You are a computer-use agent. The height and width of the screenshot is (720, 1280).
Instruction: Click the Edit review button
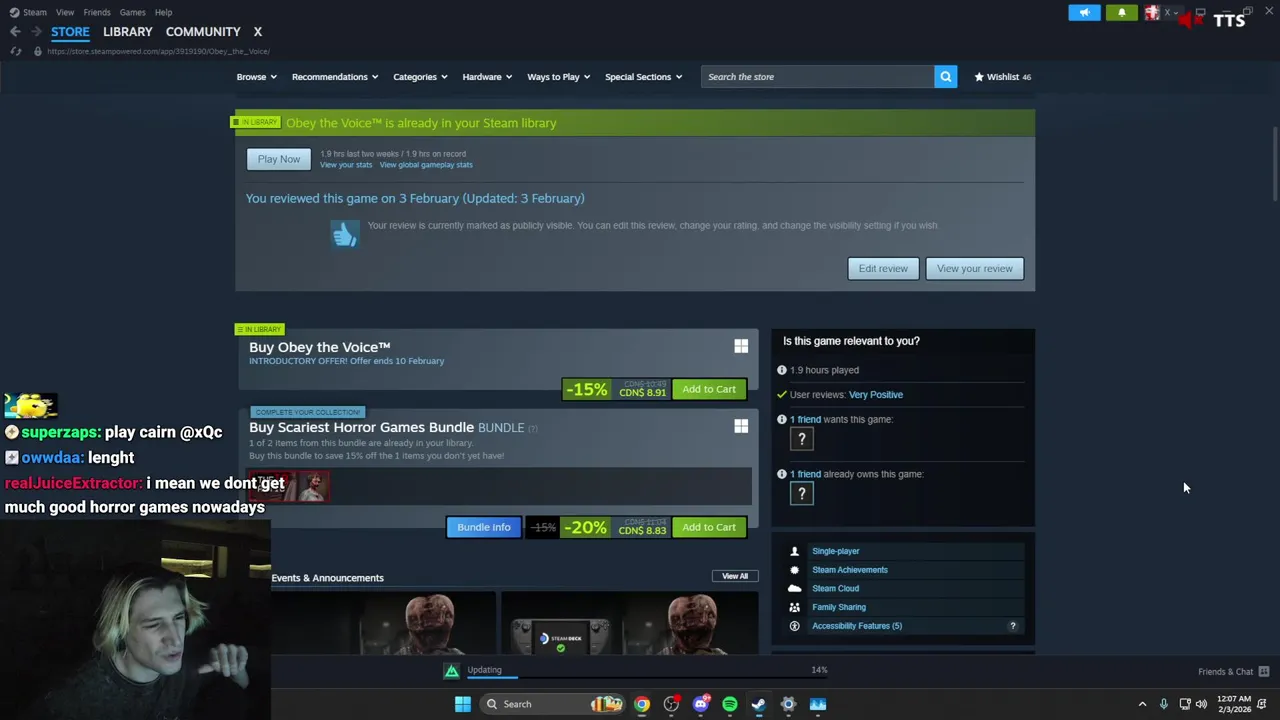[x=883, y=268]
